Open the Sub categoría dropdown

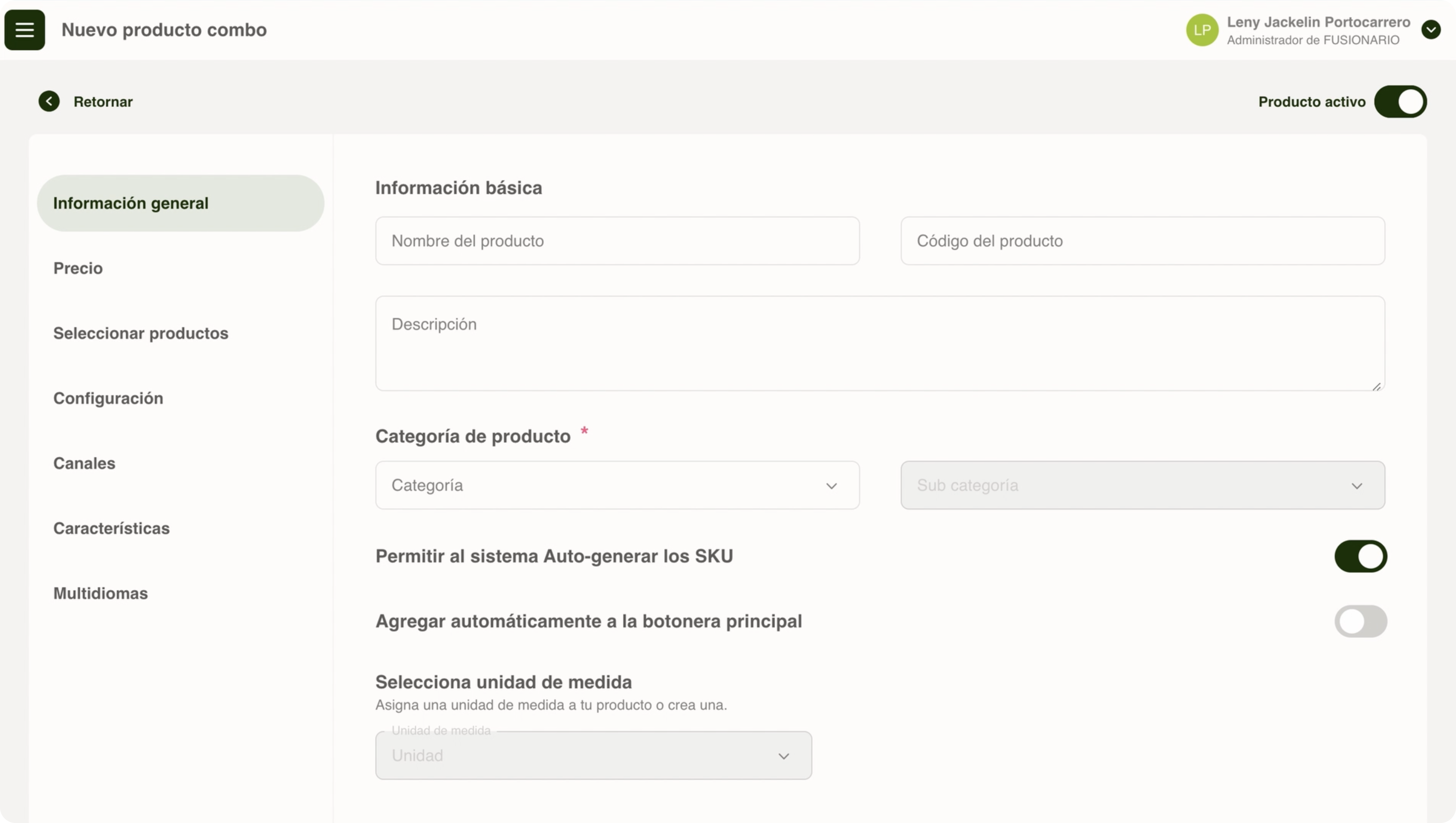[1142, 485]
